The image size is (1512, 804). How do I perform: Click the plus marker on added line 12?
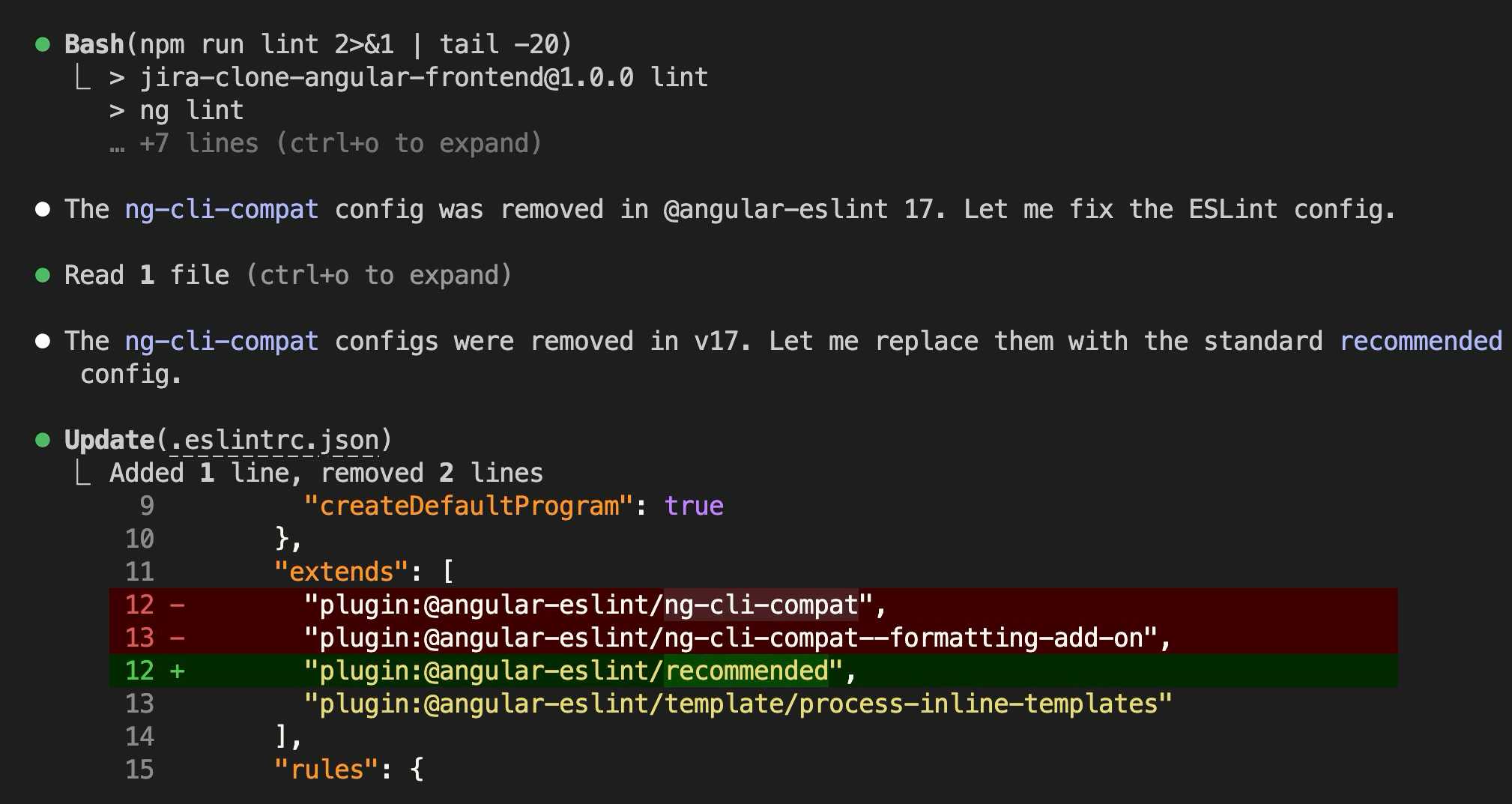(x=178, y=671)
